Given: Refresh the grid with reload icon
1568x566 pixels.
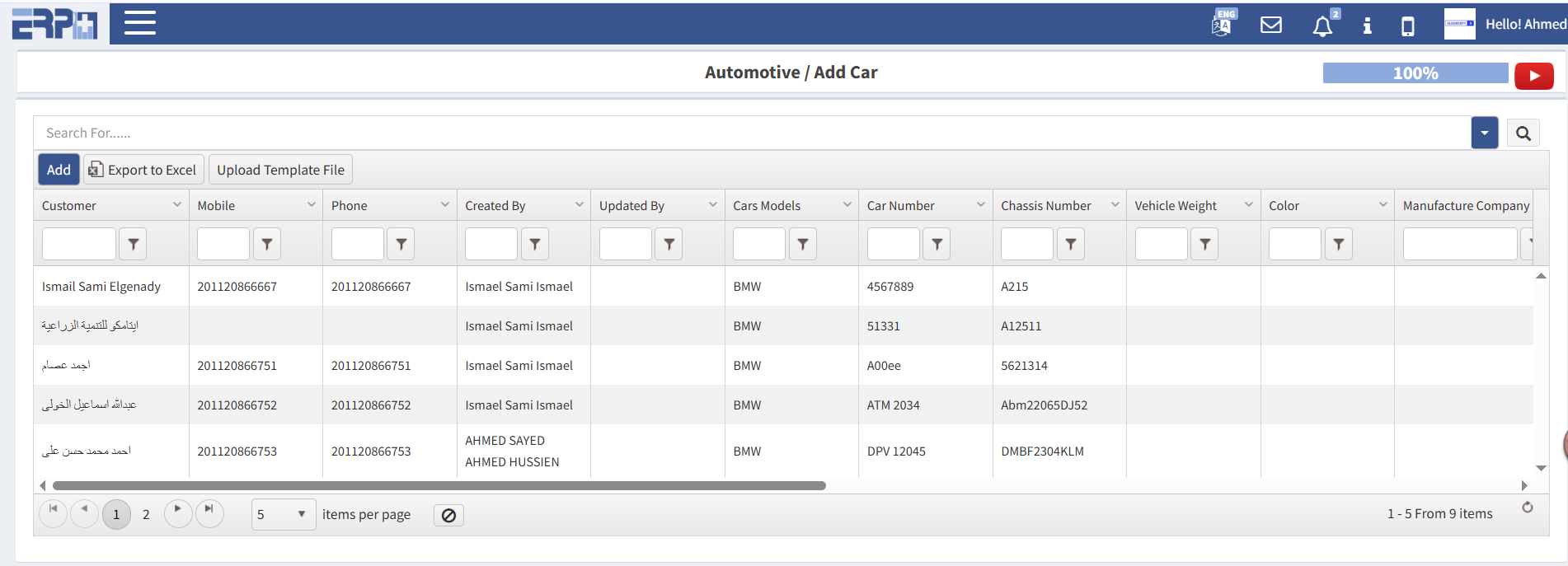Looking at the screenshot, I should [1527, 508].
